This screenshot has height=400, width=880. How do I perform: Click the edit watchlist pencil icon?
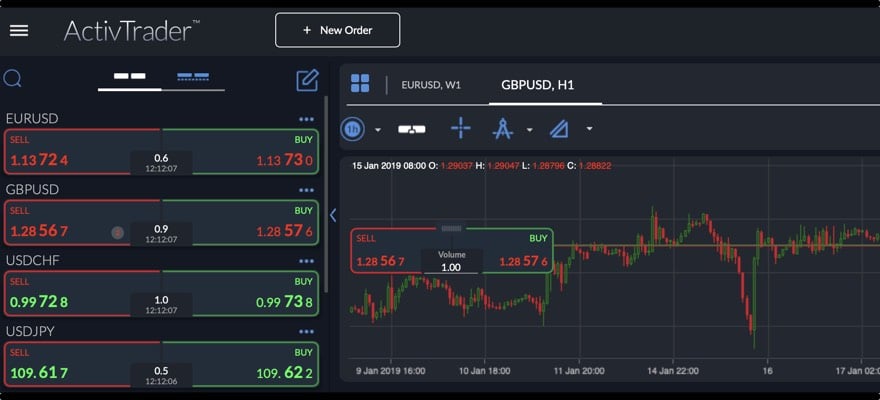point(307,80)
